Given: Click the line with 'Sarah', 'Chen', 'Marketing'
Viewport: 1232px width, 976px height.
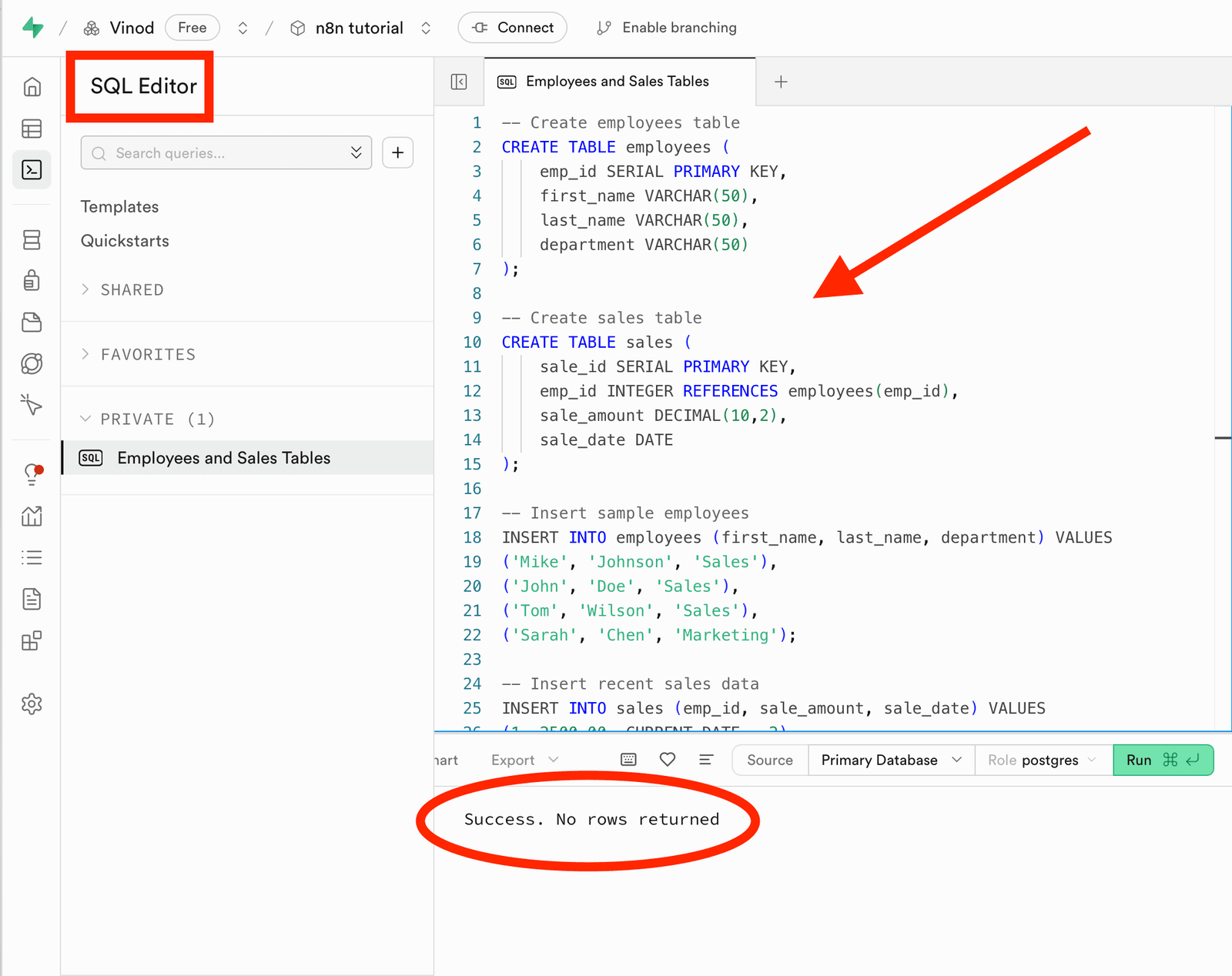Looking at the screenshot, I should pos(649,635).
